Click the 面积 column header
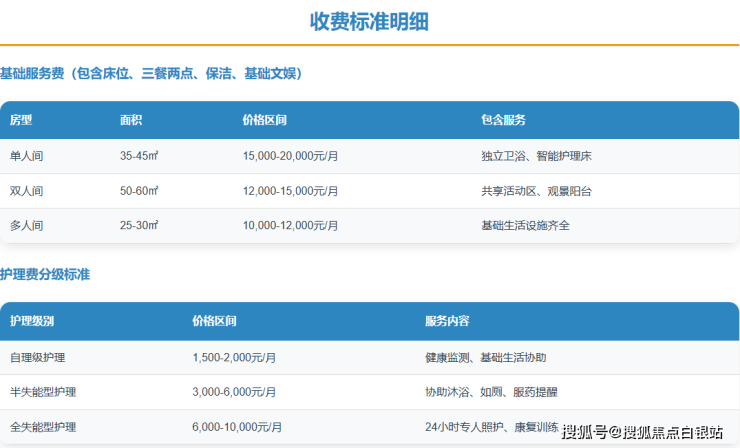The width and height of the screenshot is (740, 448). 131,120
